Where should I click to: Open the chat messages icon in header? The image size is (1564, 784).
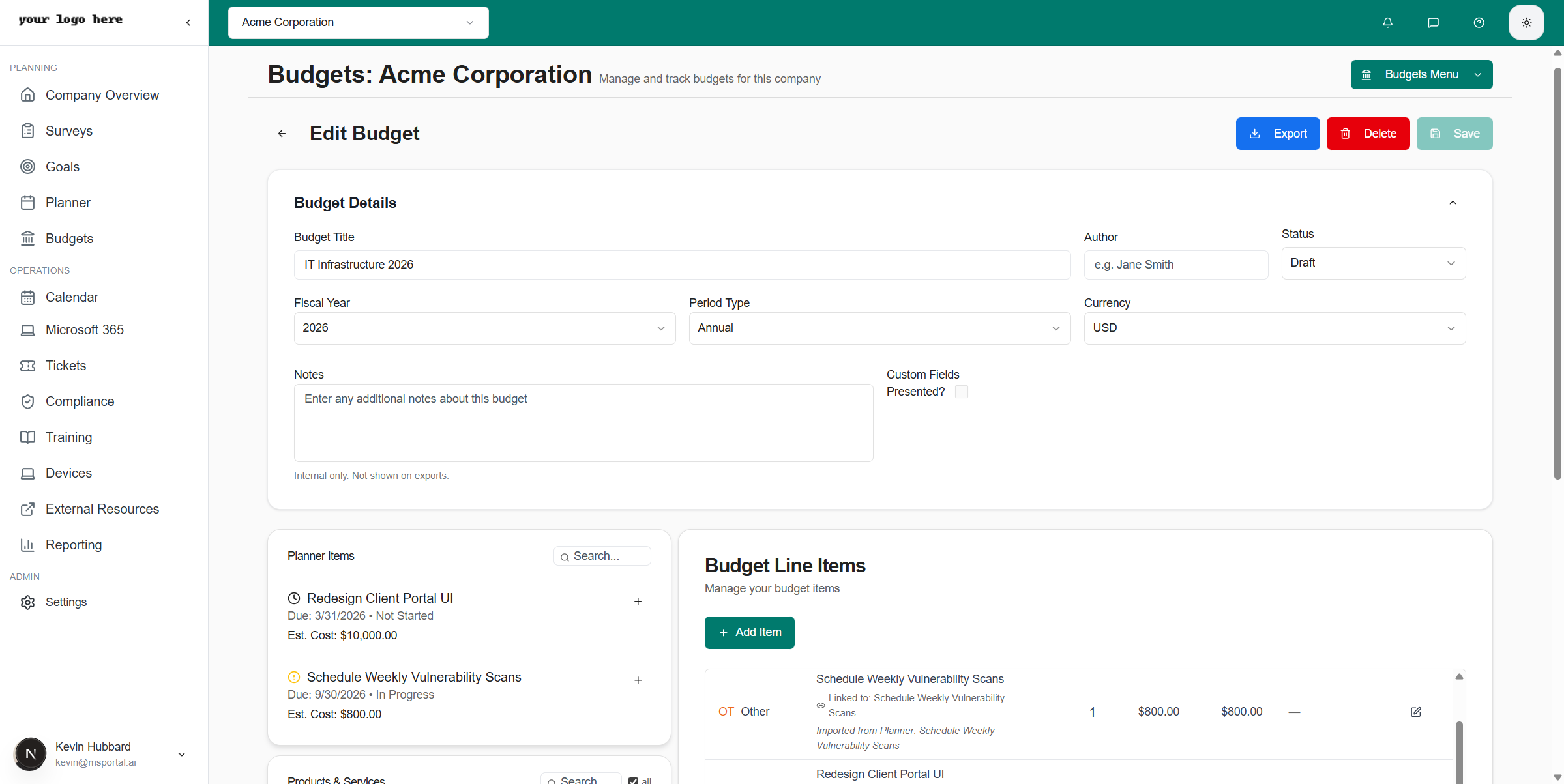point(1433,22)
